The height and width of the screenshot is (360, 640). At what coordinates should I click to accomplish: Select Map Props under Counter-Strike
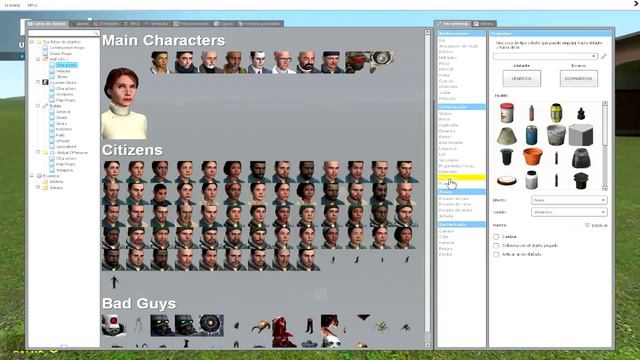coord(65,100)
